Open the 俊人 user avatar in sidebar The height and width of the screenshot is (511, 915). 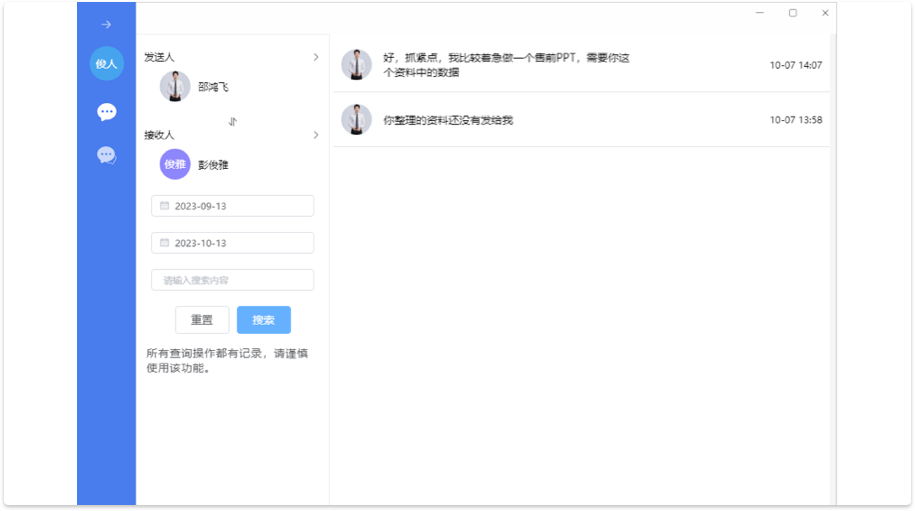point(106,64)
